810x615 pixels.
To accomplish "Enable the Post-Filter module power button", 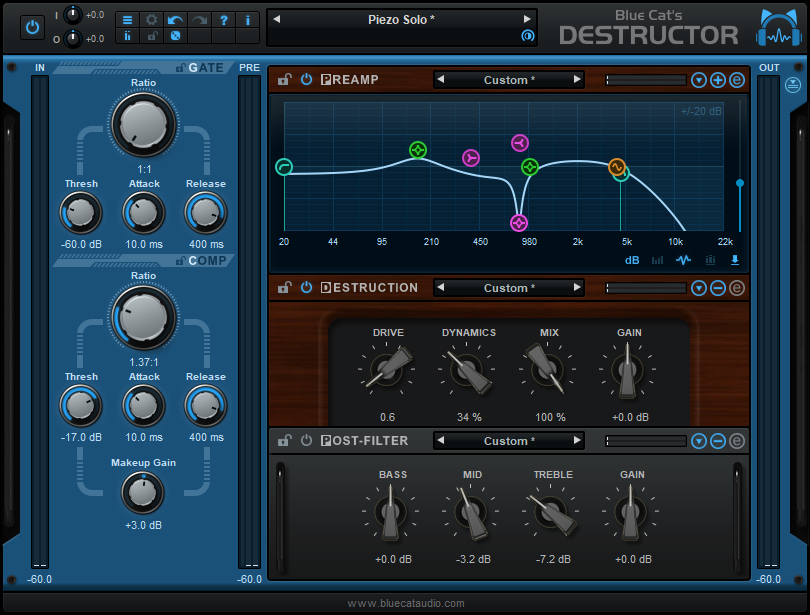I will (306, 440).
